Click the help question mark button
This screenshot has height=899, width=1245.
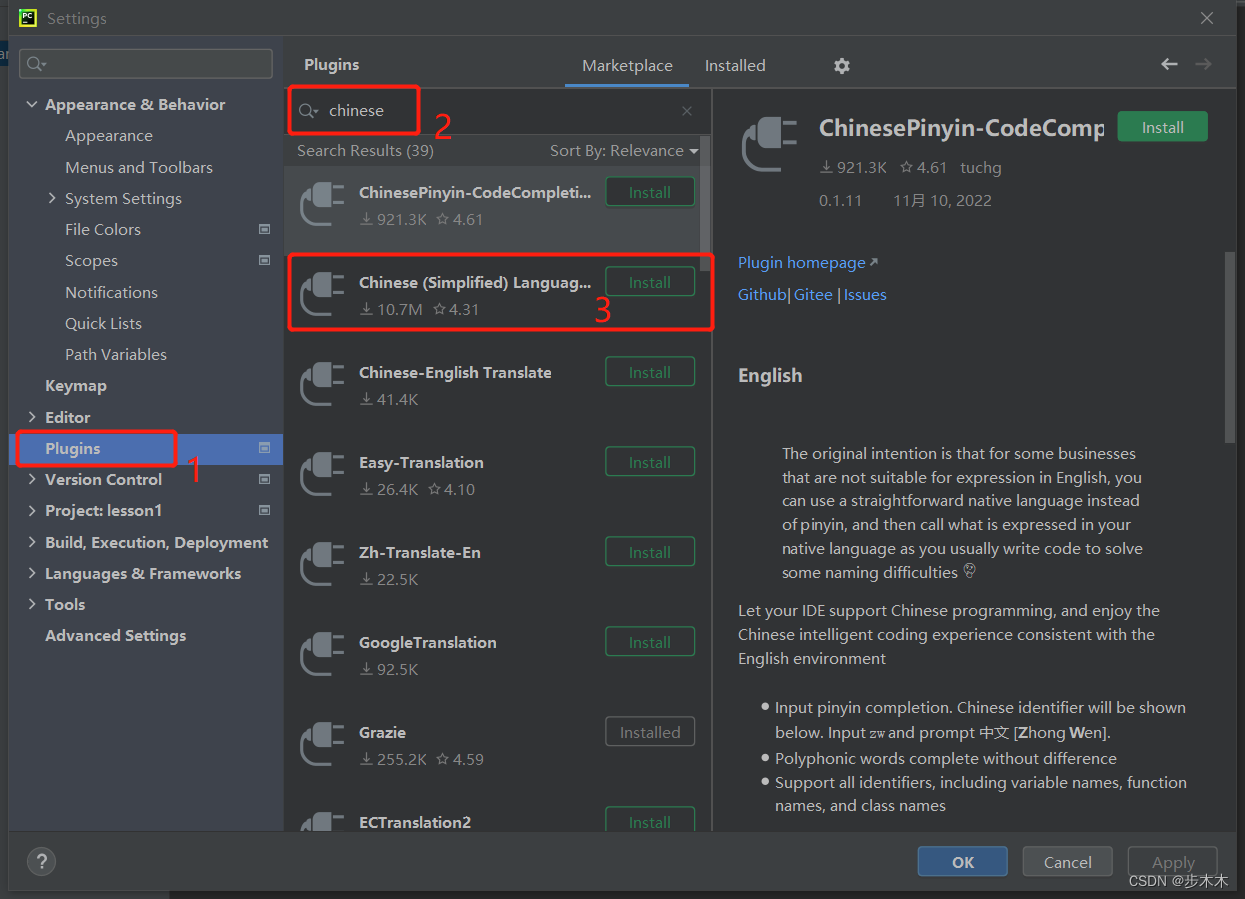tap(41, 861)
